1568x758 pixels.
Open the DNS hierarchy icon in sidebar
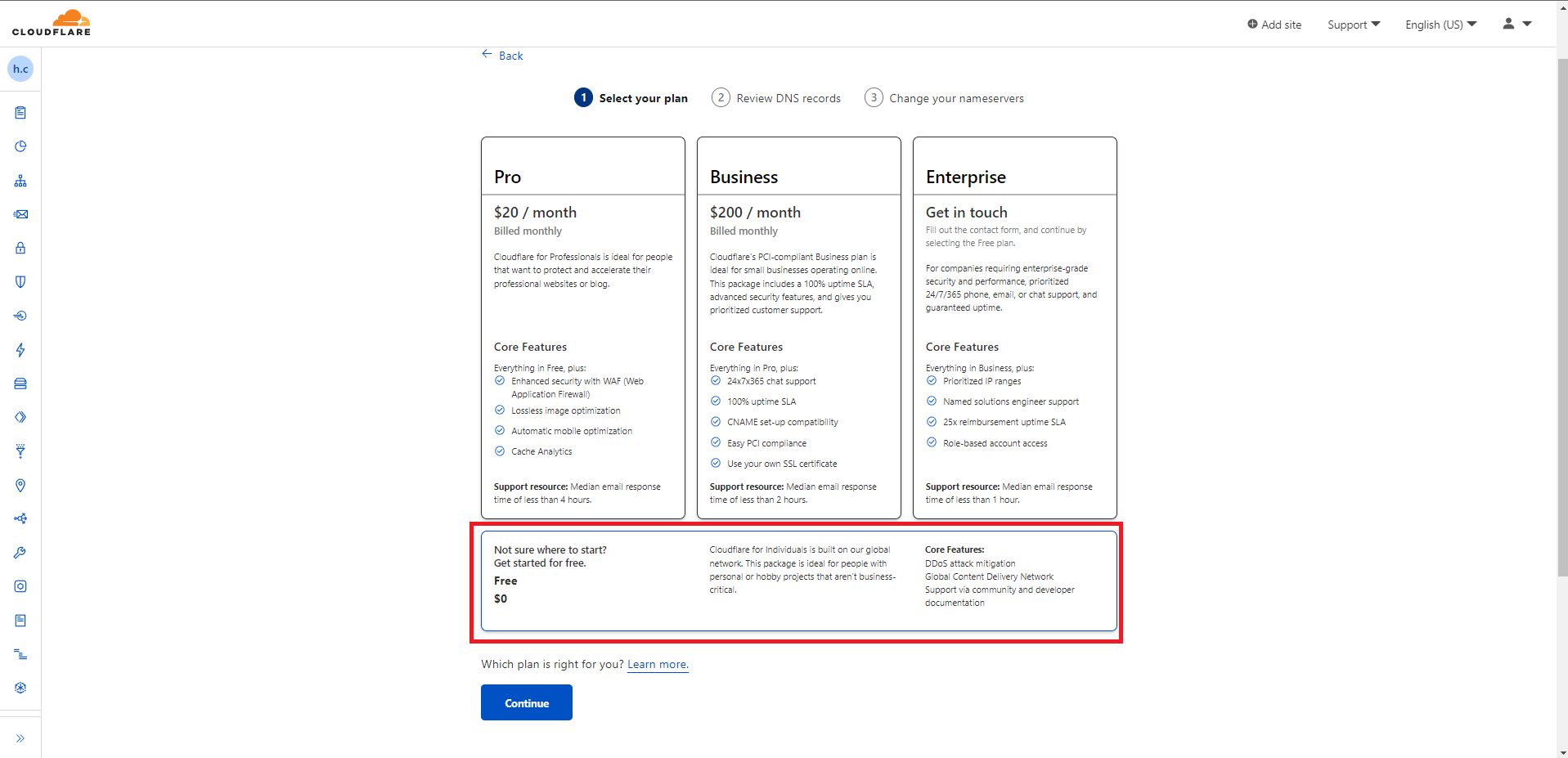20,181
